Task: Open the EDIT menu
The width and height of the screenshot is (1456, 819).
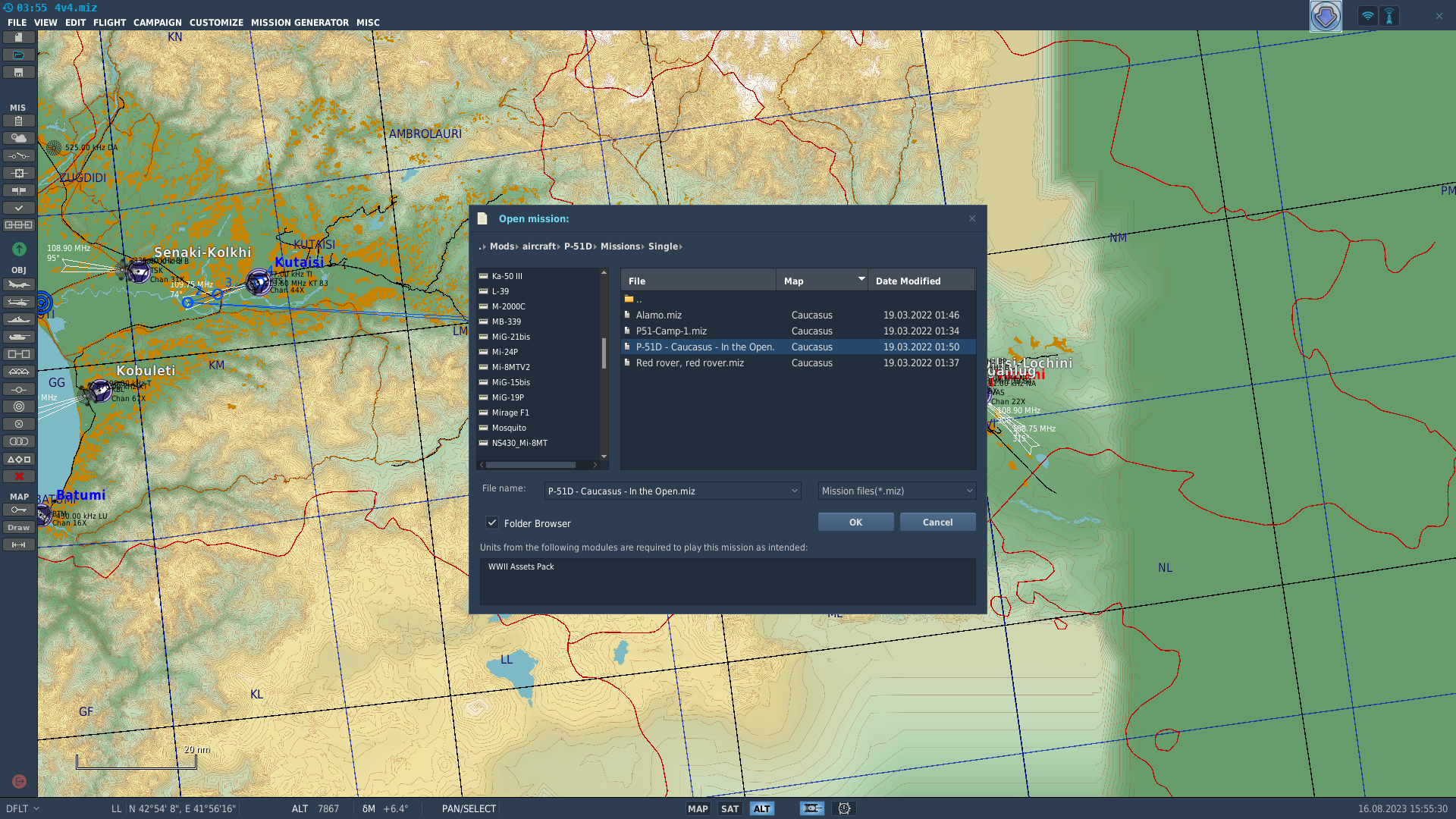Action: point(75,23)
